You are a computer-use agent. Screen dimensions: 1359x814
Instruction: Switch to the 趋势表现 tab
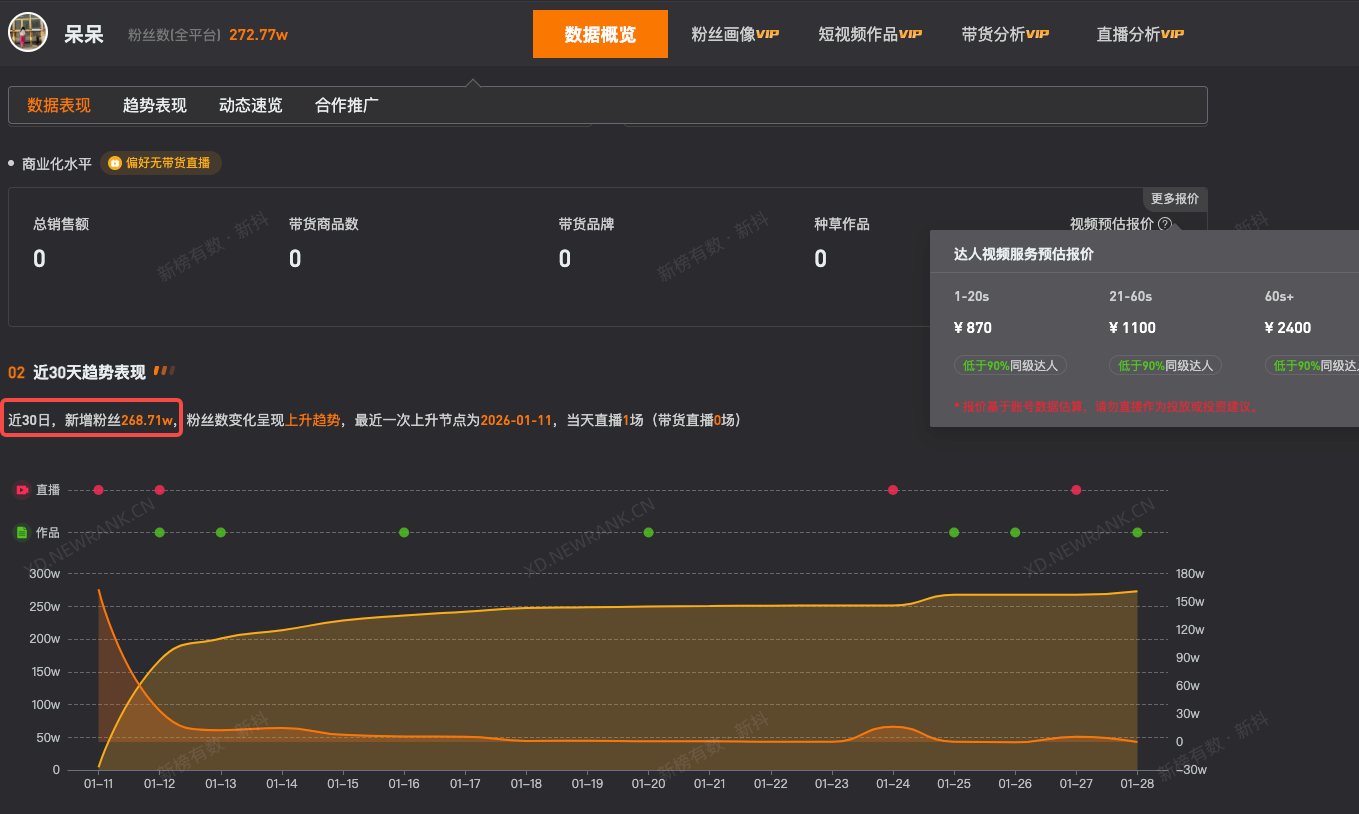coord(152,105)
